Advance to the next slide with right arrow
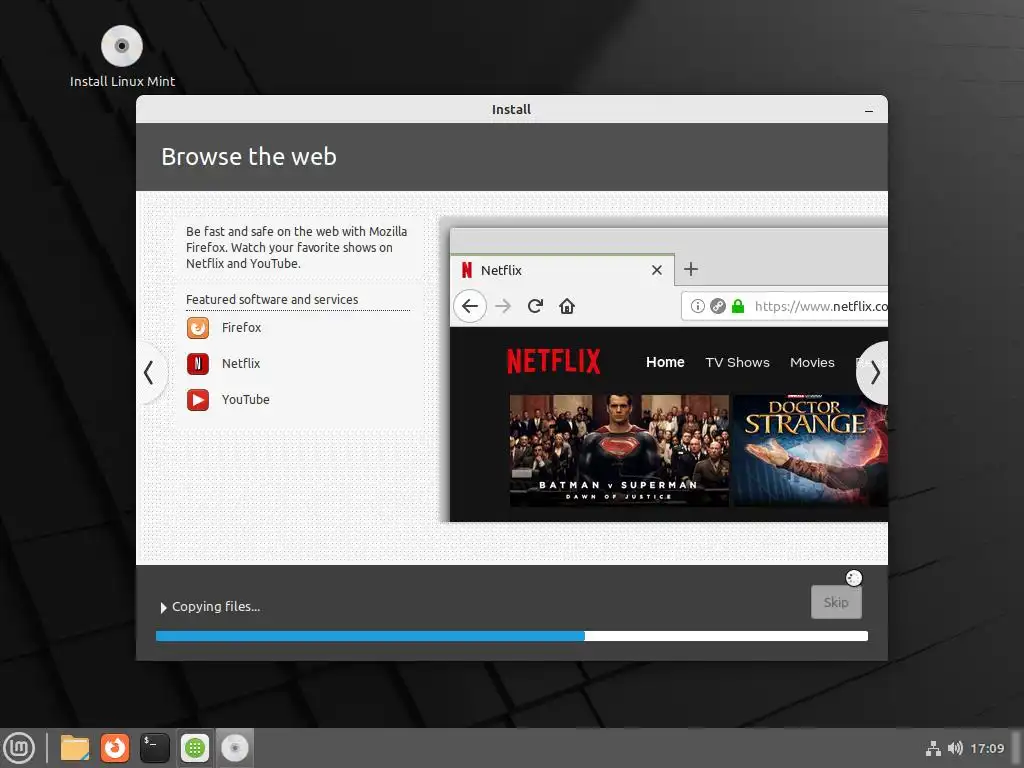 pos(874,373)
